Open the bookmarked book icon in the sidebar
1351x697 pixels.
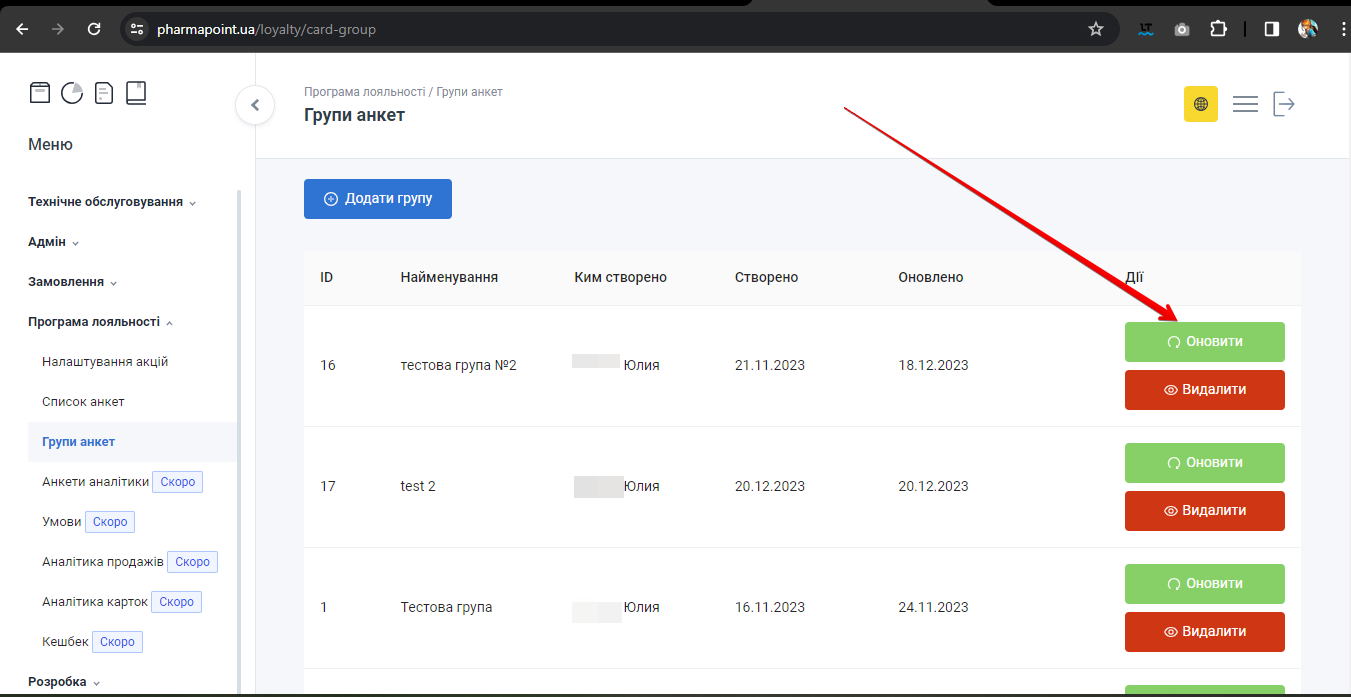136,93
